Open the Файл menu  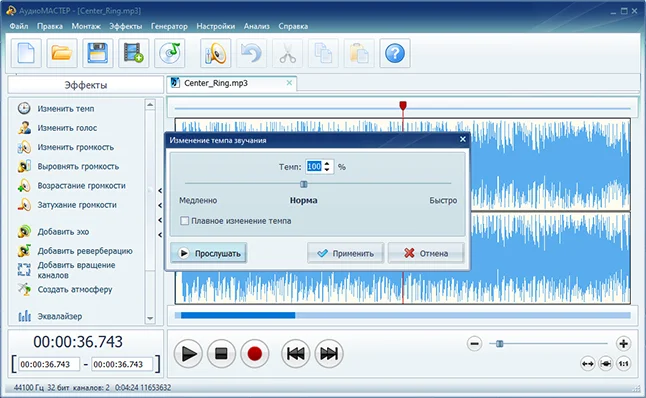19,26
